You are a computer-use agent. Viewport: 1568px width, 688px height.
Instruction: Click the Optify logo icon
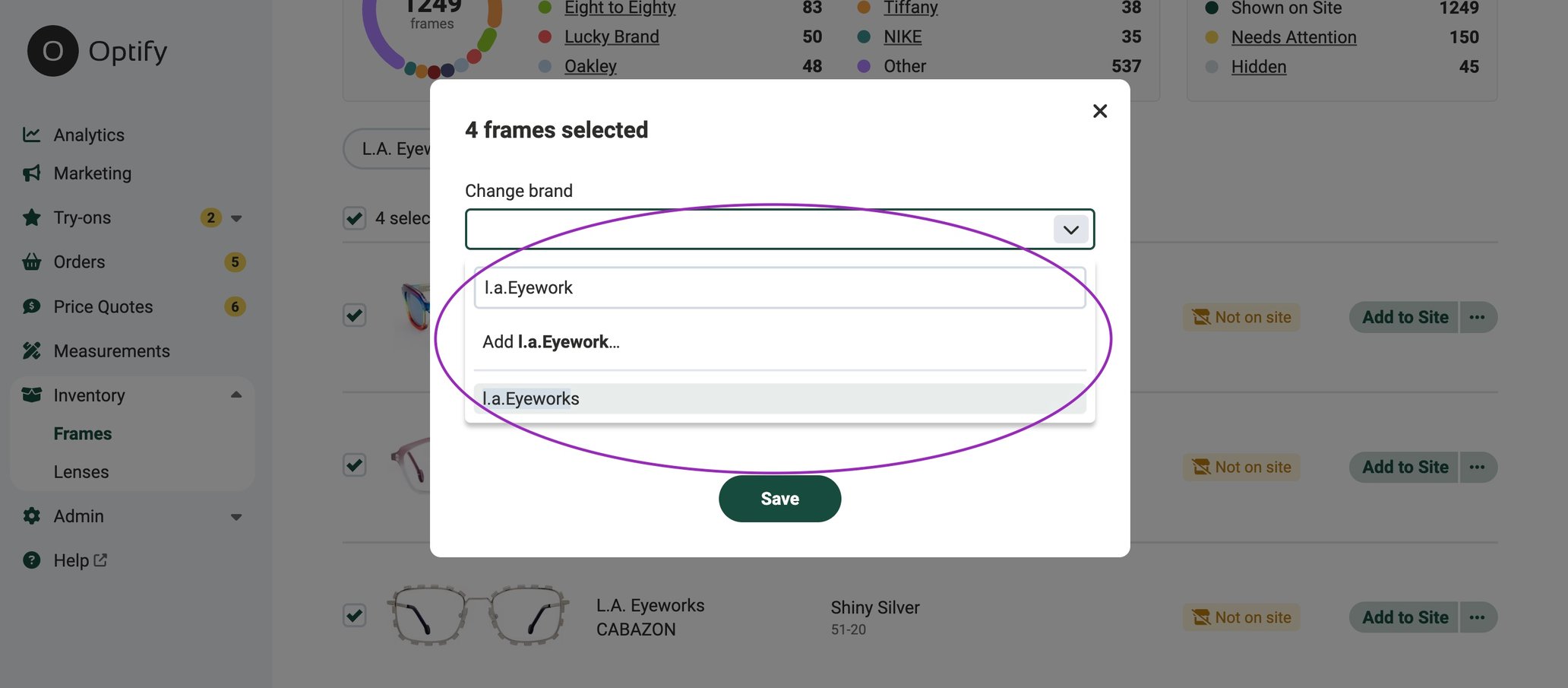point(52,50)
